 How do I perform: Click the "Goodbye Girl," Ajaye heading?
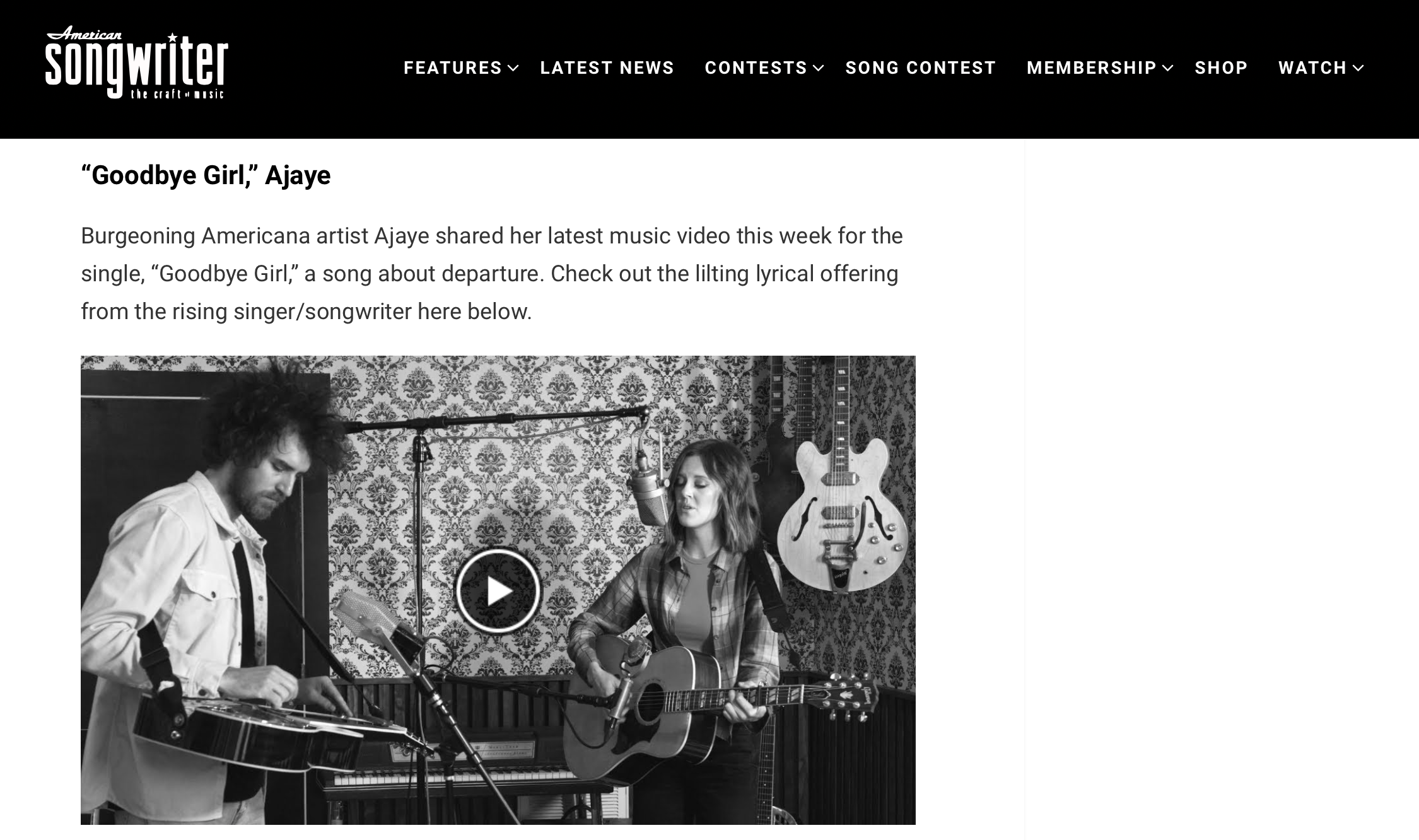coord(206,175)
